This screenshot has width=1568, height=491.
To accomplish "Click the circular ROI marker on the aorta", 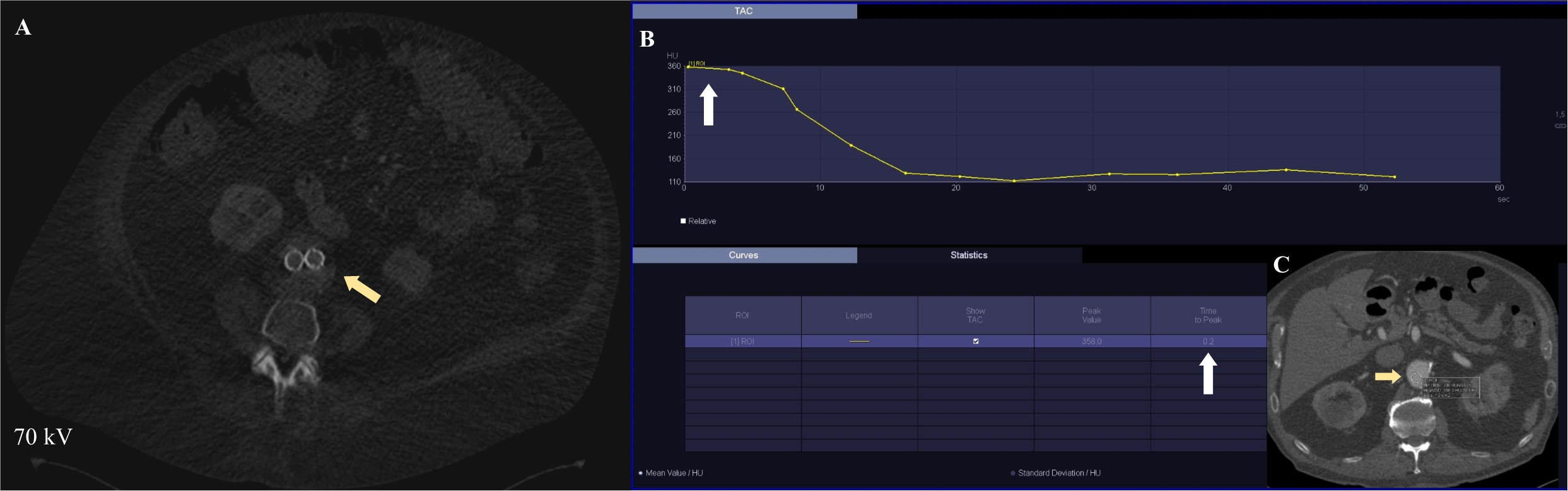I will pyautogui.click(x=1416, y=378).
